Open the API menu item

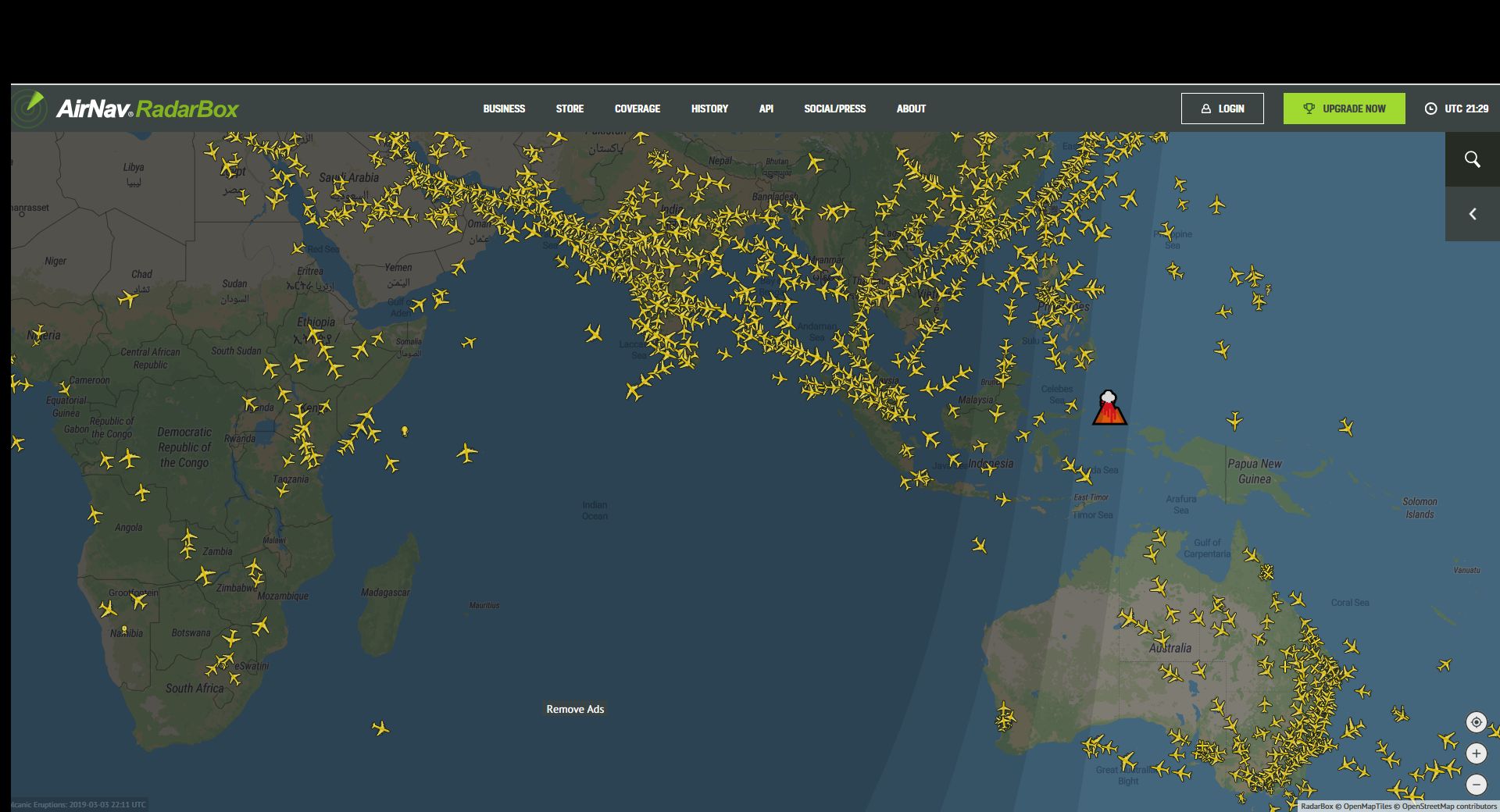tap(766, 109)
